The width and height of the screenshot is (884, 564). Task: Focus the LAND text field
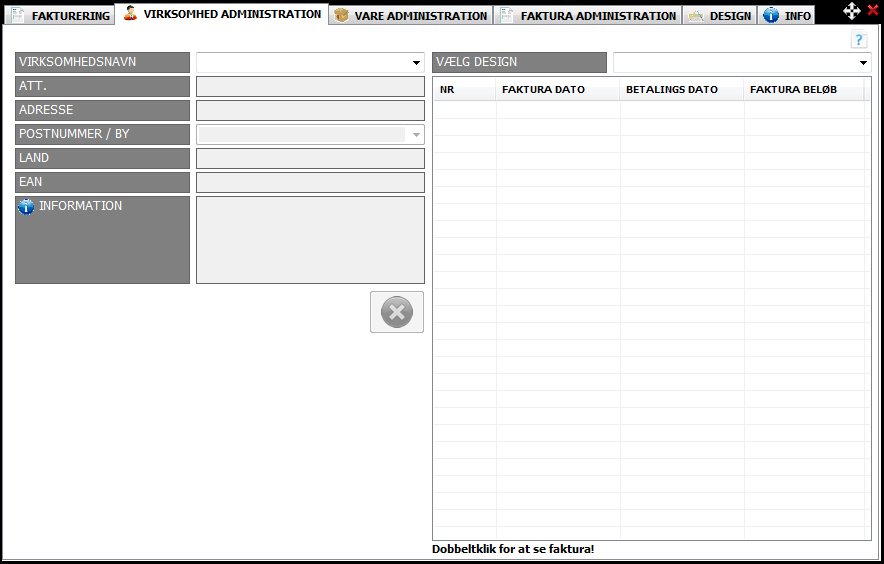310,158
